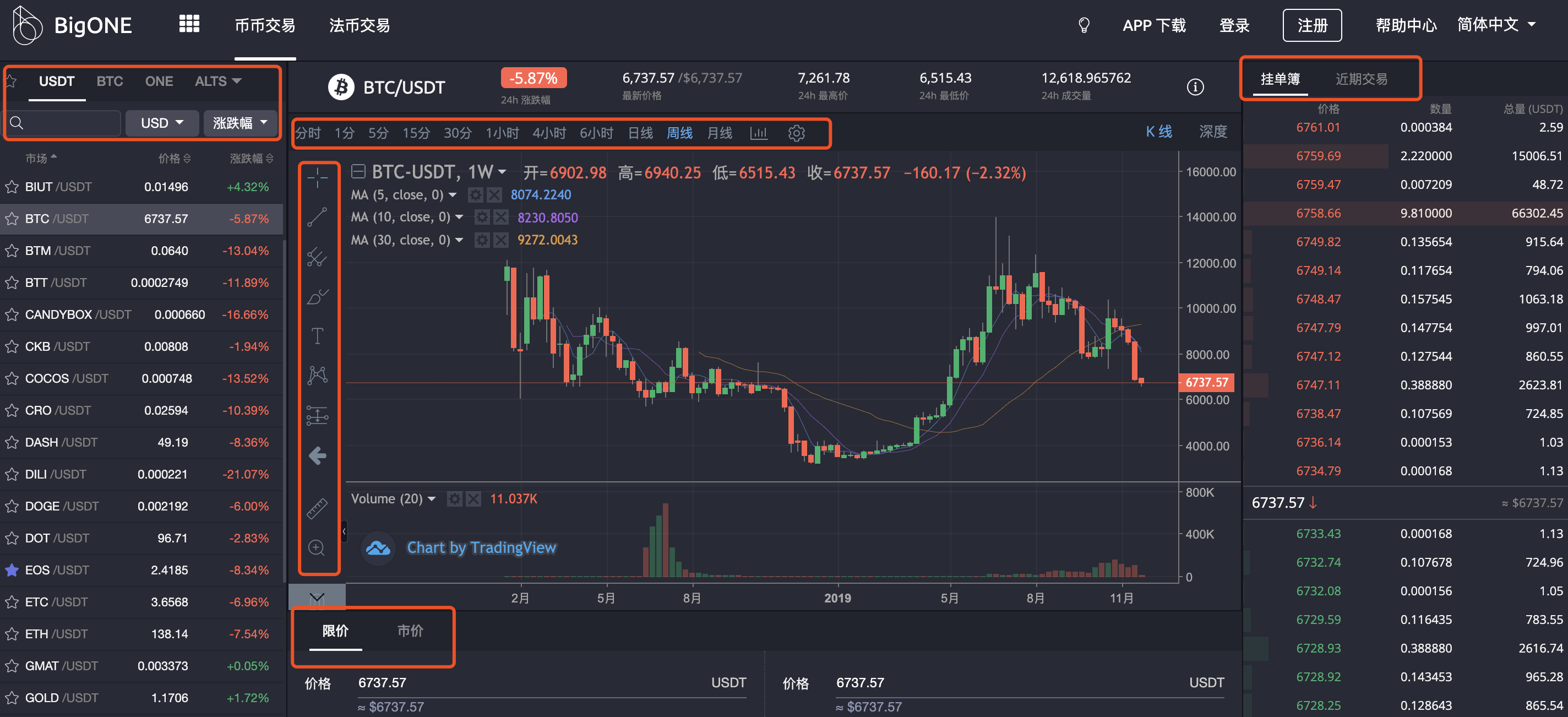
Task: Toggle favorites filter star
Action: pyautogui.click(x=11, y=81)
